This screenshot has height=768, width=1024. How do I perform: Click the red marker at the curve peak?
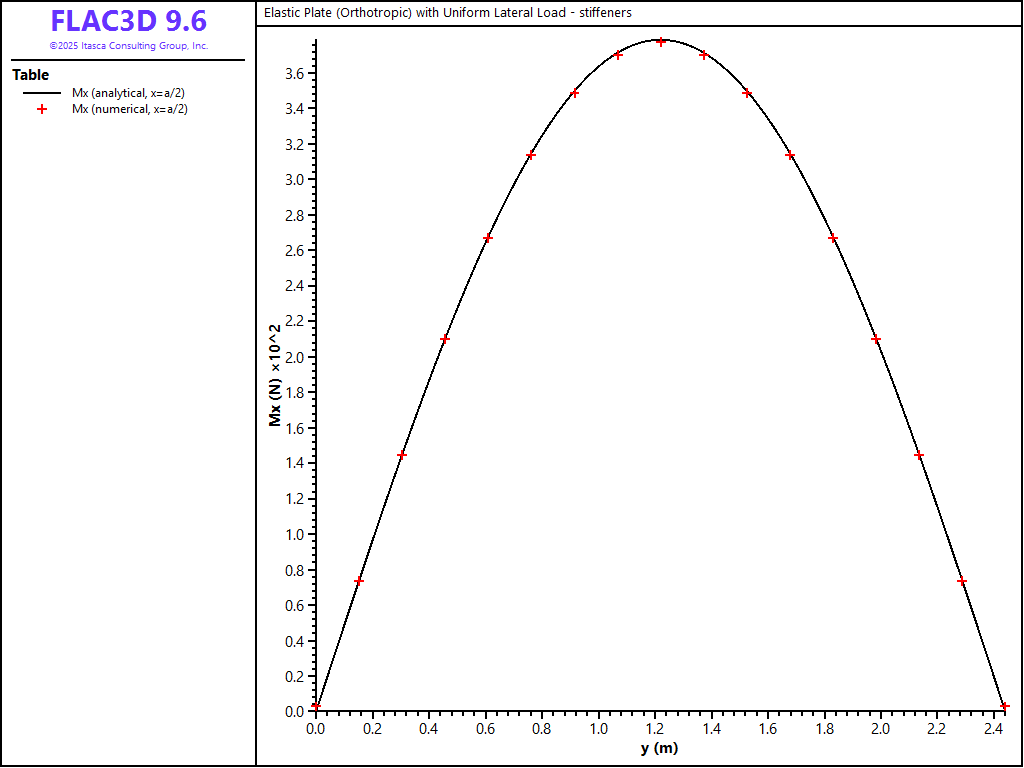(661, 42)
